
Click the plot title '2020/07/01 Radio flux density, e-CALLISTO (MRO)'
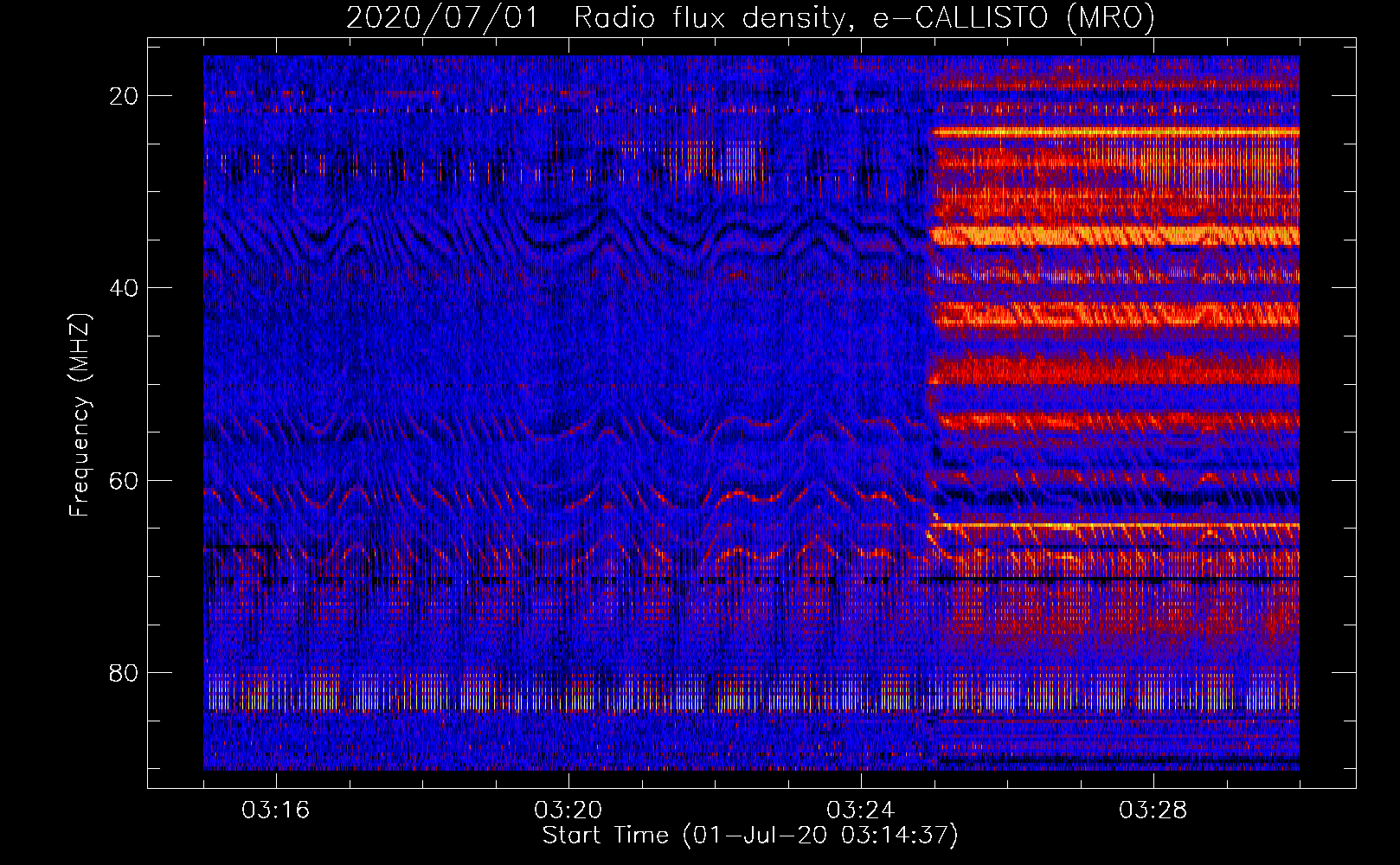click(750, 17)
